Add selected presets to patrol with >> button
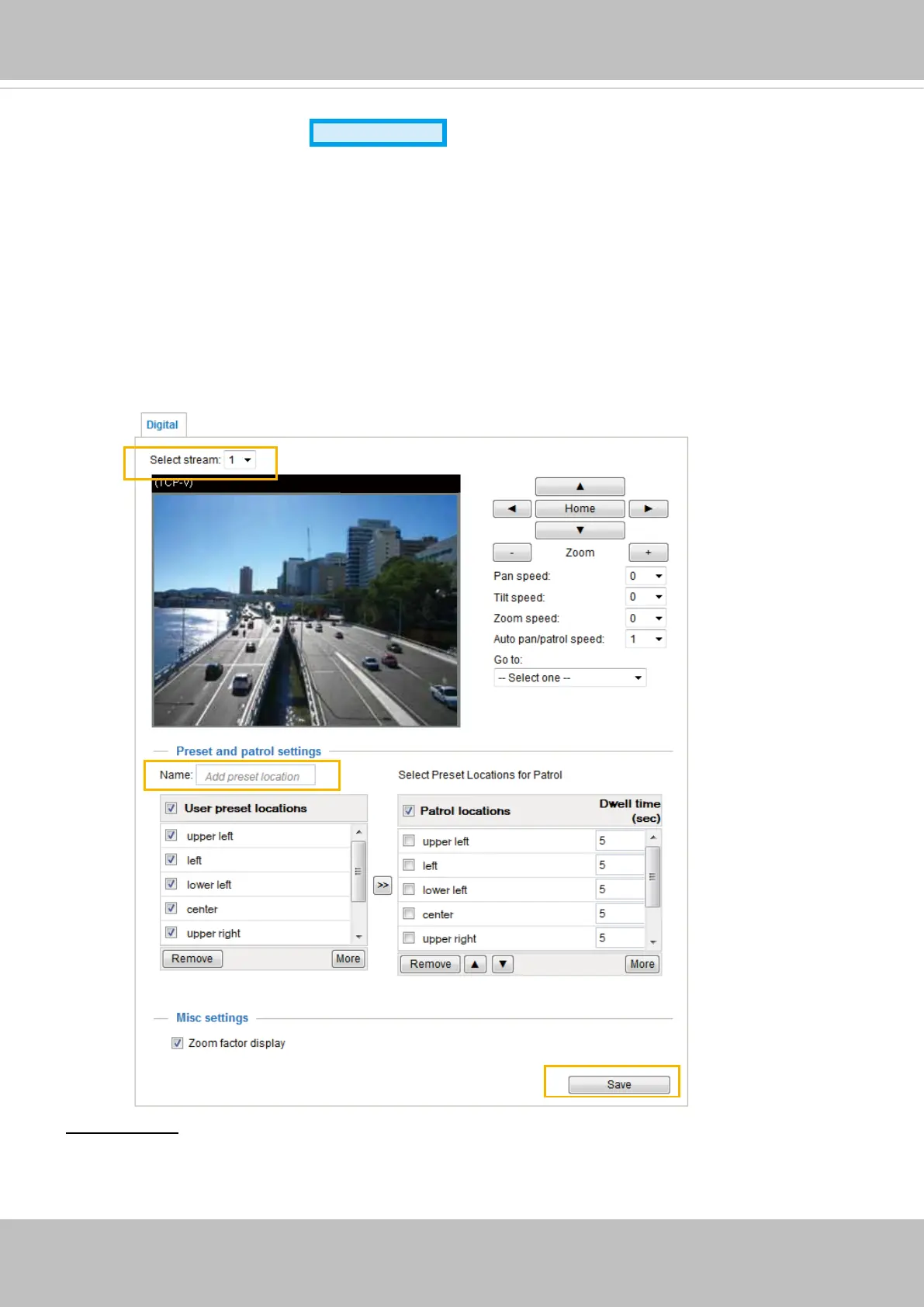This screenshot has width=924, height=1307. pos(382,886)
